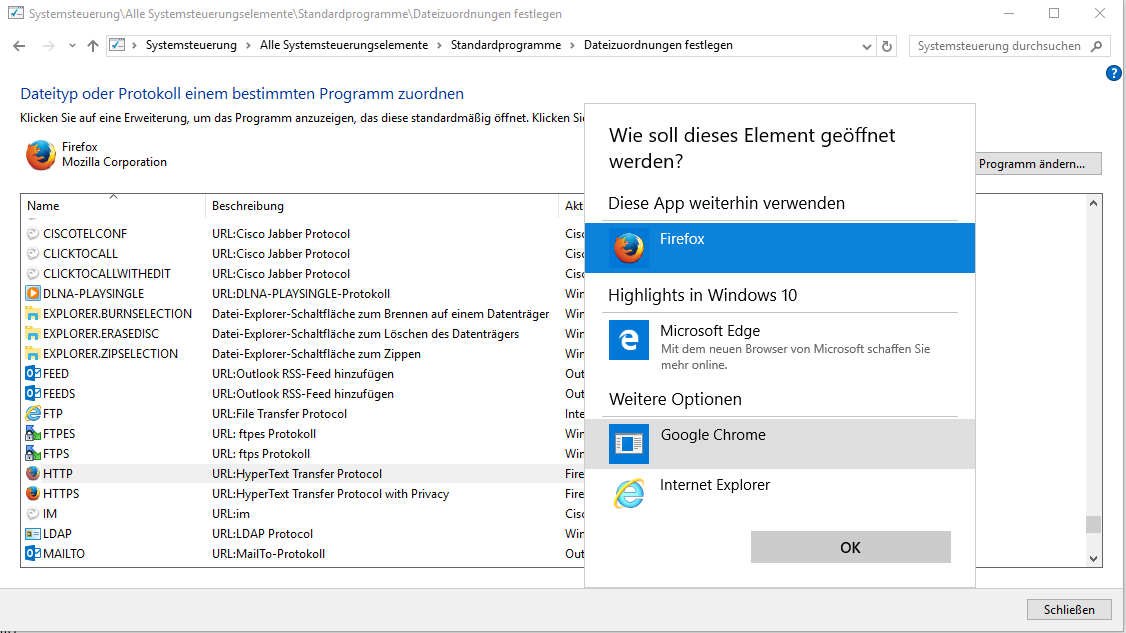The image size is (1126, 633).
Task: Click the MAILTO Outlook icon
Action: pyautogui.click(x=33, y=554)
